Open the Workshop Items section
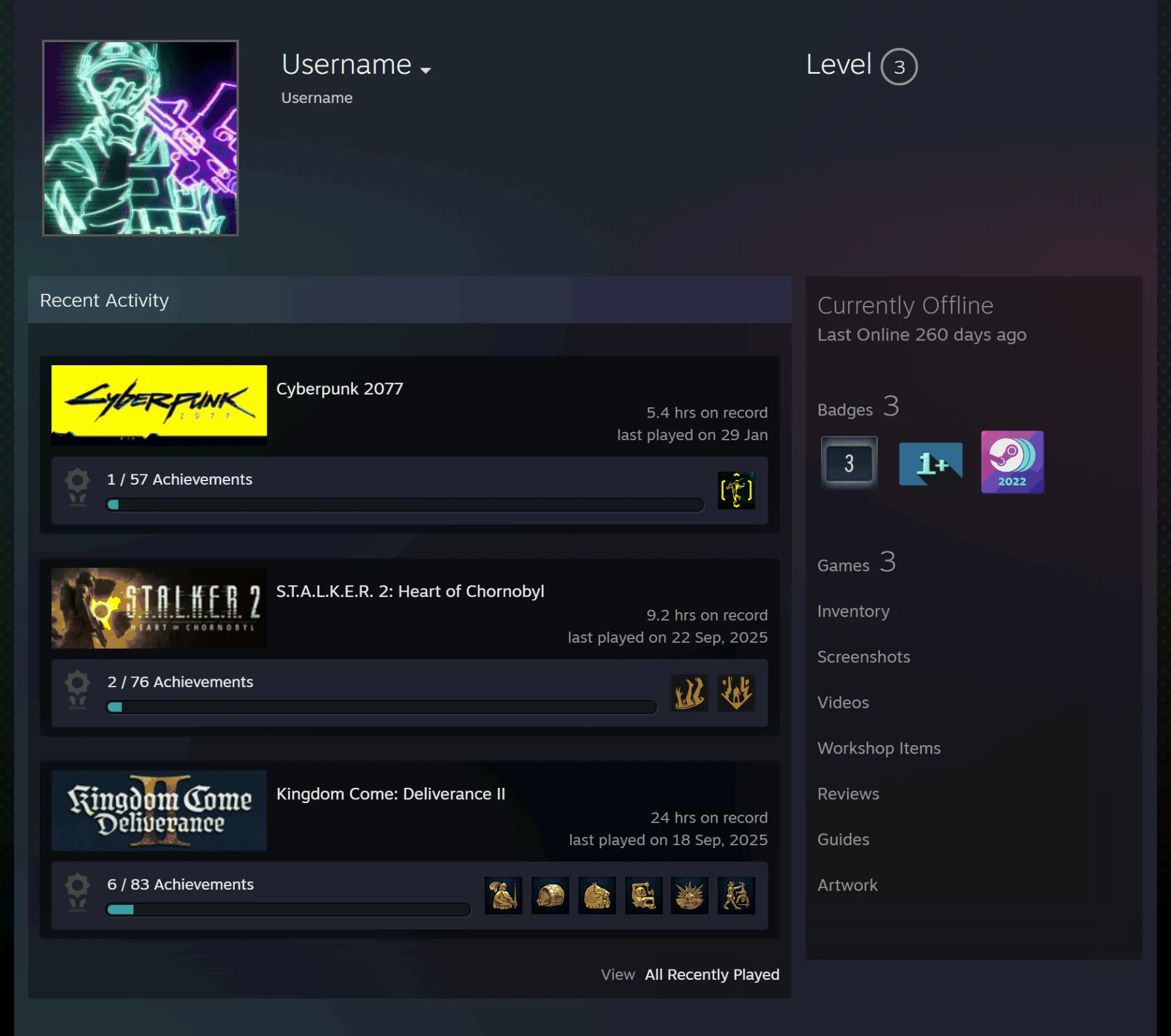1171x1036 pixels. pos(879,748)
